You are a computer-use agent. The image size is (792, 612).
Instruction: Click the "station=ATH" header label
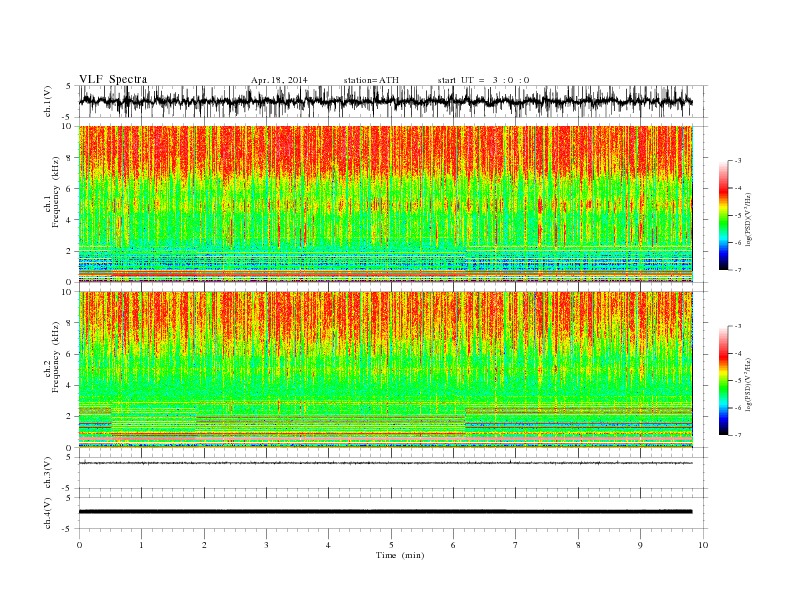pyautogui.click(x=371, y=80)
